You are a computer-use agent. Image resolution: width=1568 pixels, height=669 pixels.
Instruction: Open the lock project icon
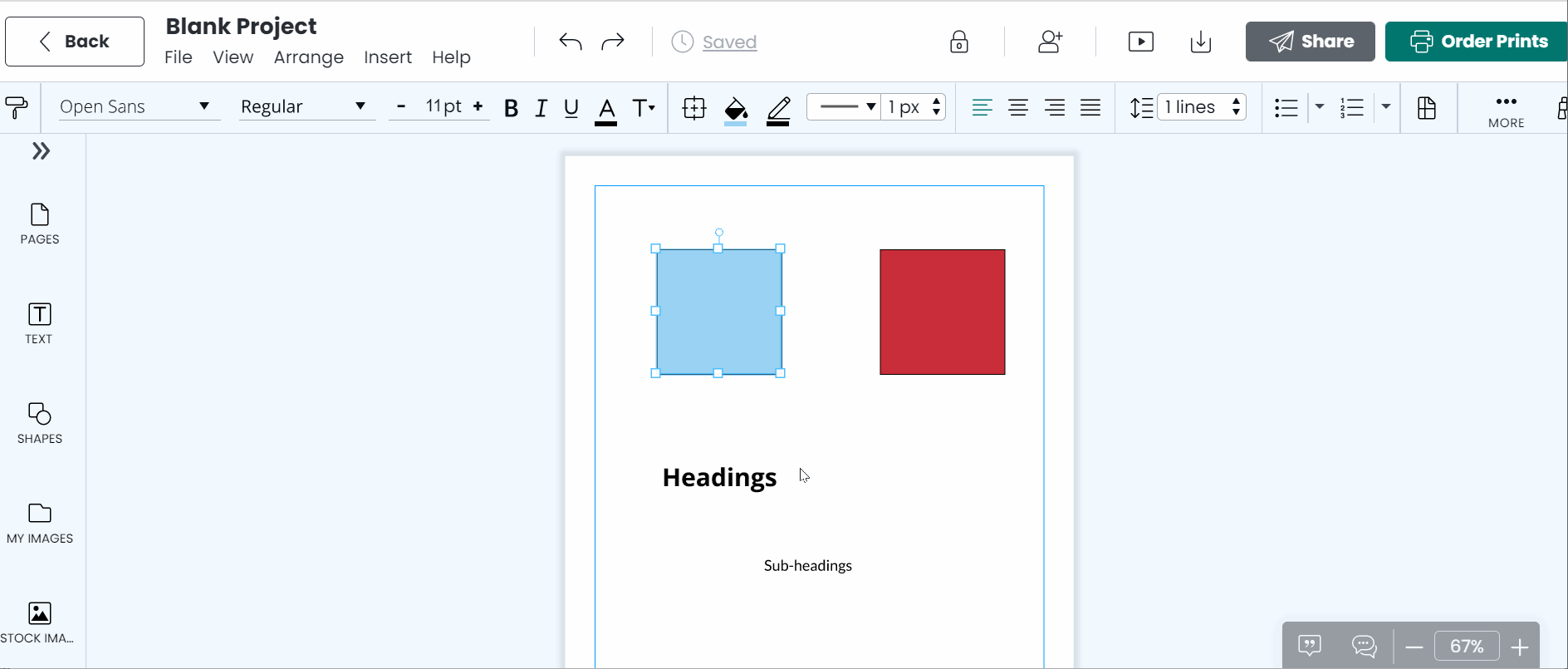coord(959,42)
